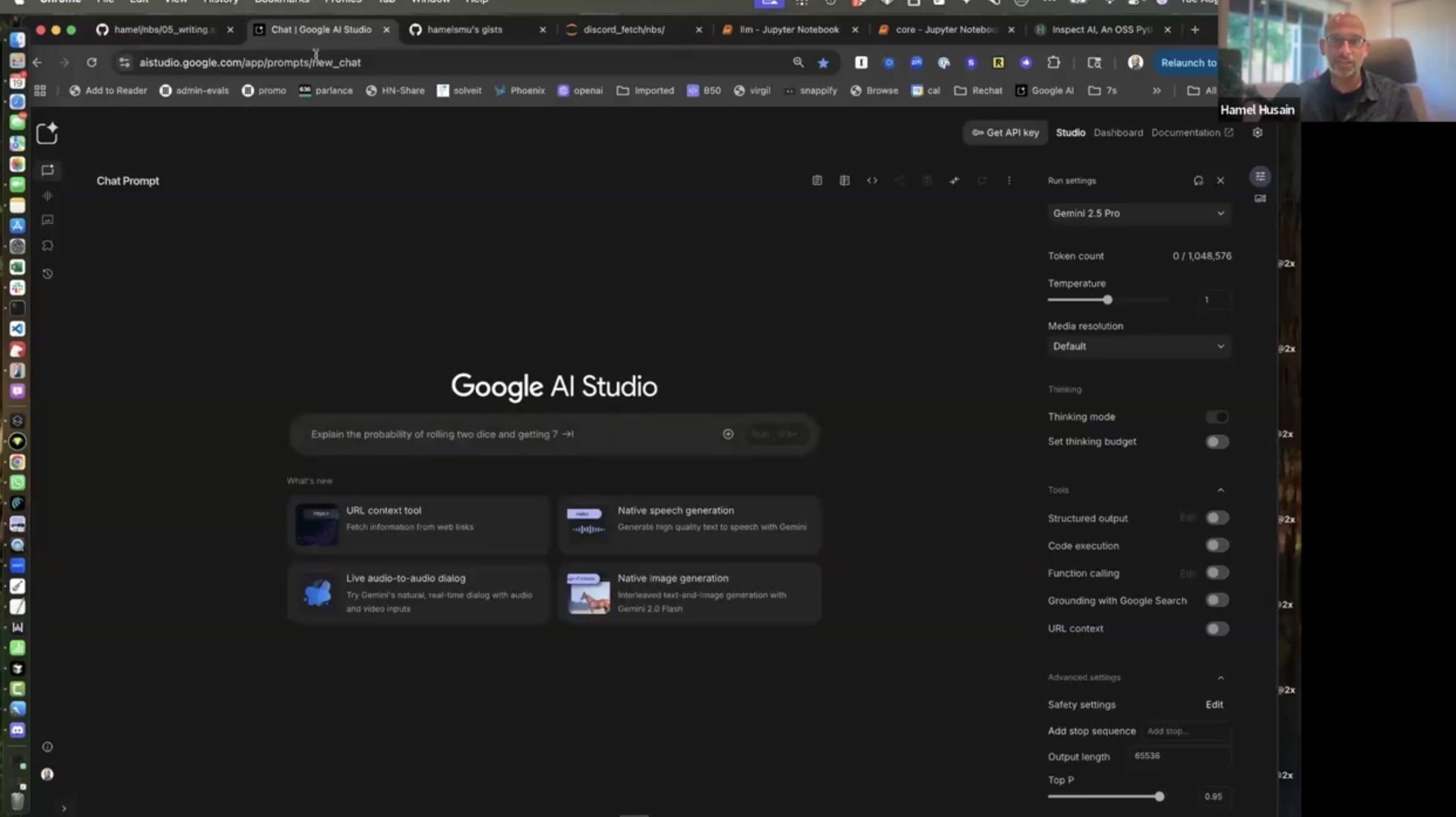Open the three-dot more options menu
This screenshot has width=1456, height=817.
click(x=1009, y=181)
